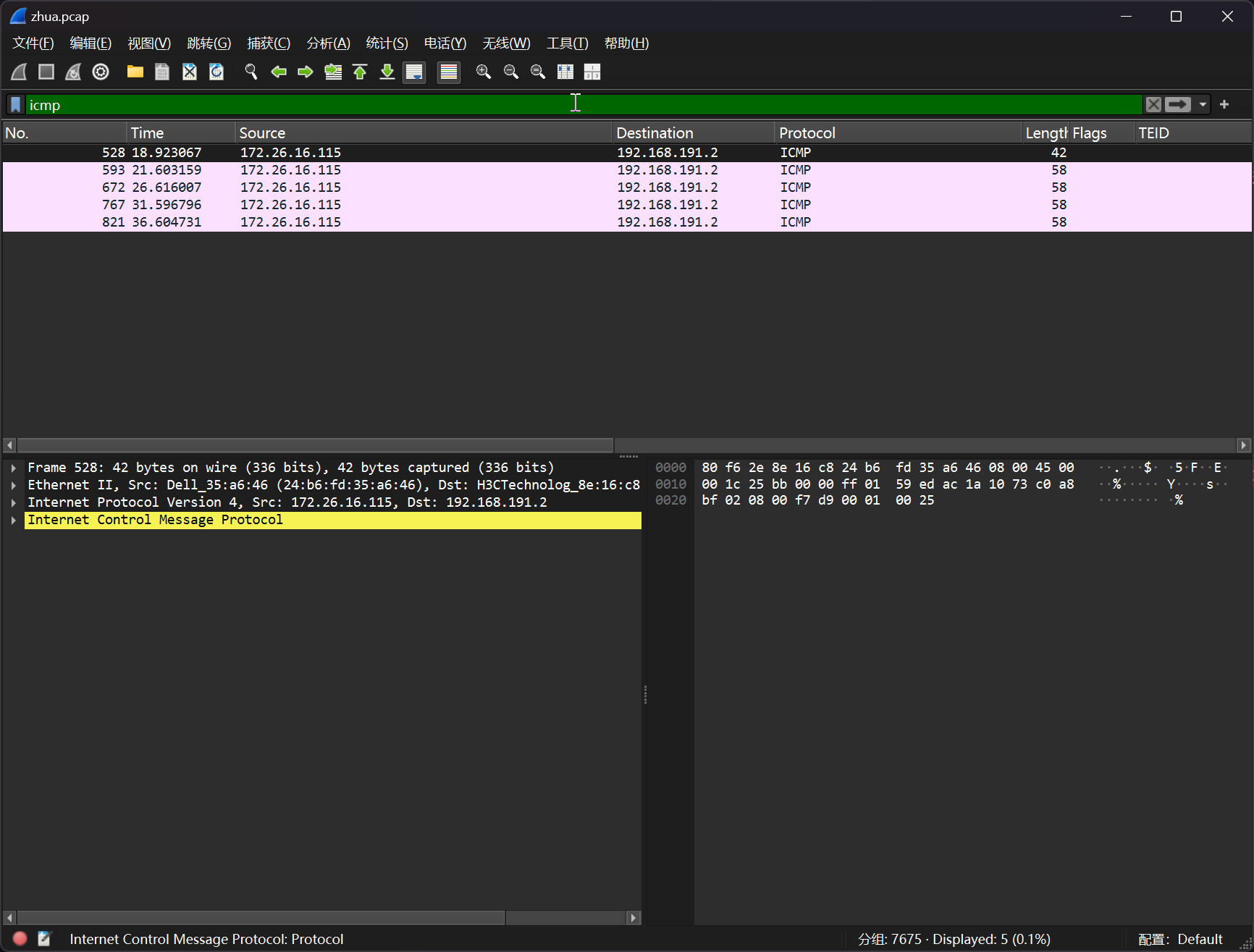Image resolution: width=1254 pixels, height=952 pixels.
Task: Reload the capture file
Action: coord(216,72)
